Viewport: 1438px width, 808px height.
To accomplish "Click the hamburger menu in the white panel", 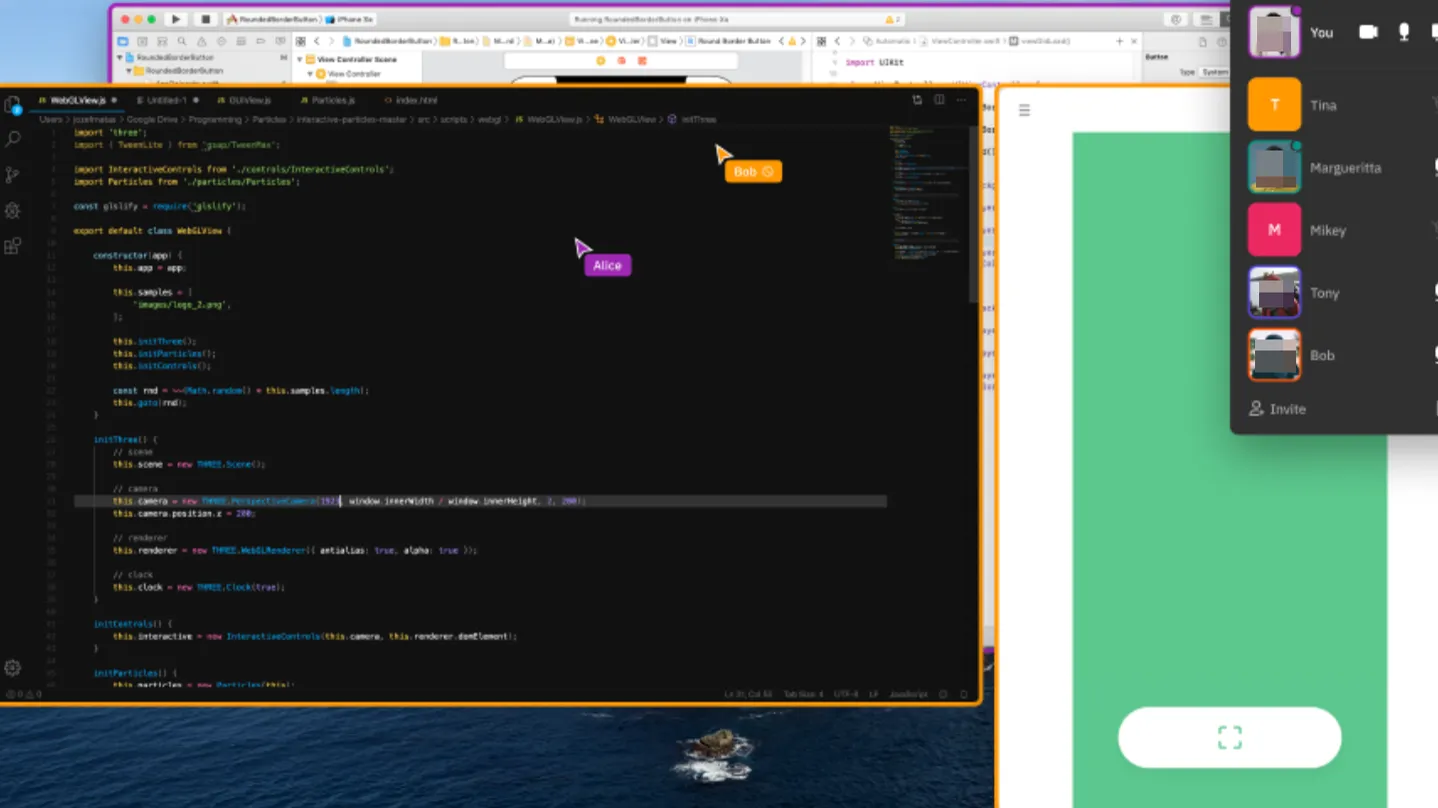I will [1024, 110].
